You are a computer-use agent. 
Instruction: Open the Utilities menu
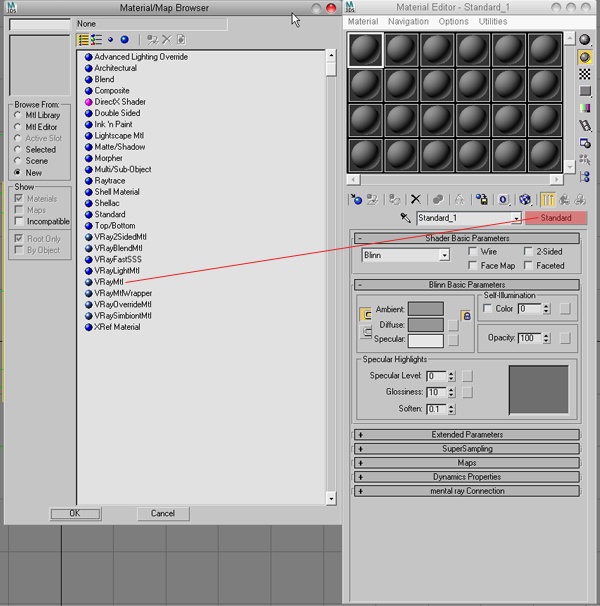pos(493,21)
